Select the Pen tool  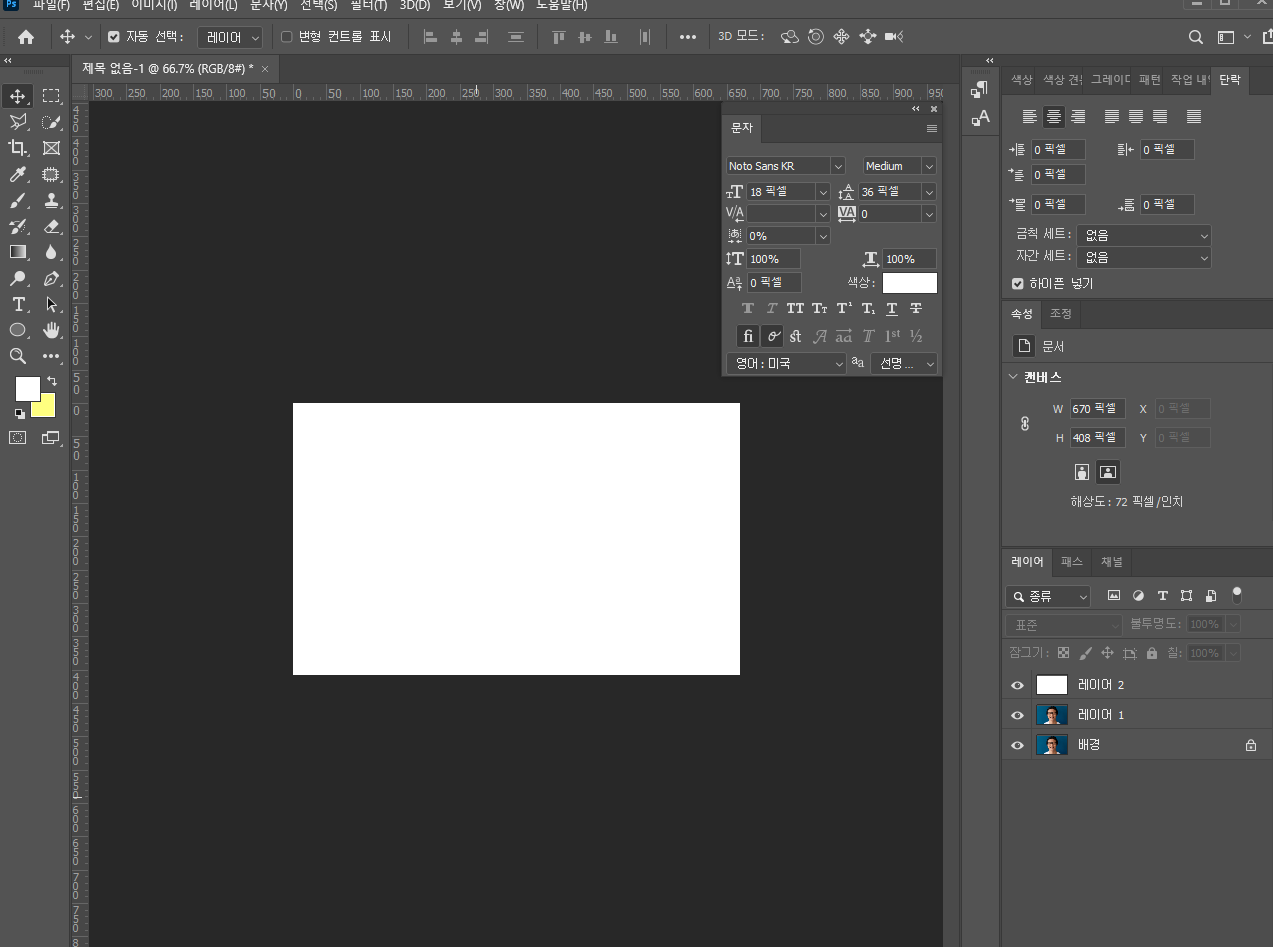[51, 278]
